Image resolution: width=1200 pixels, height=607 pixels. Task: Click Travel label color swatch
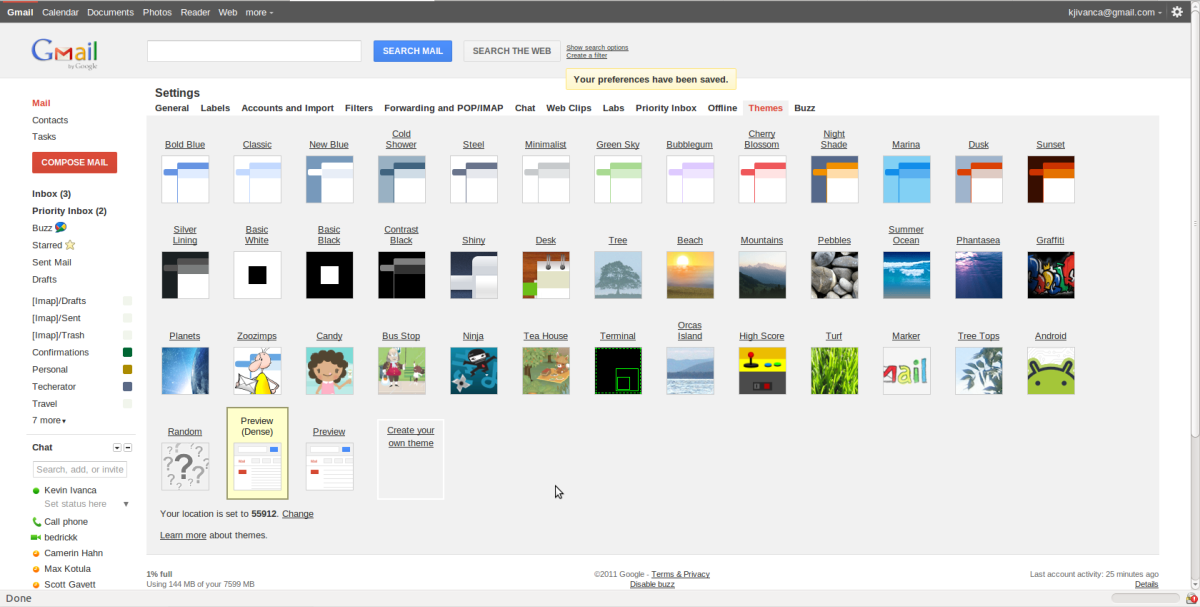point(127,403)
